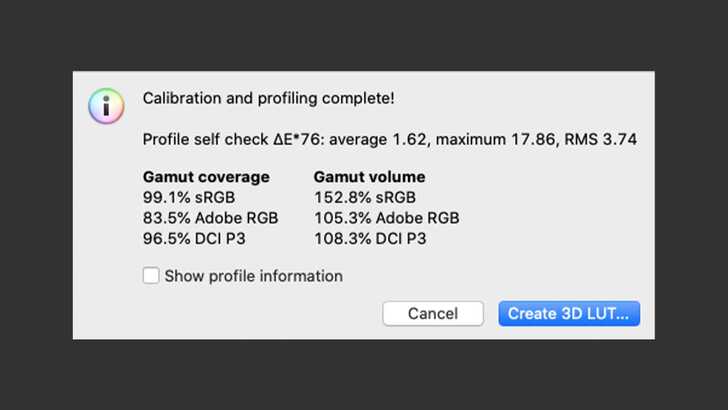Click 'Calibration and profiling complete!' heading
Screen dimensions: 728x410
(268, 98)
